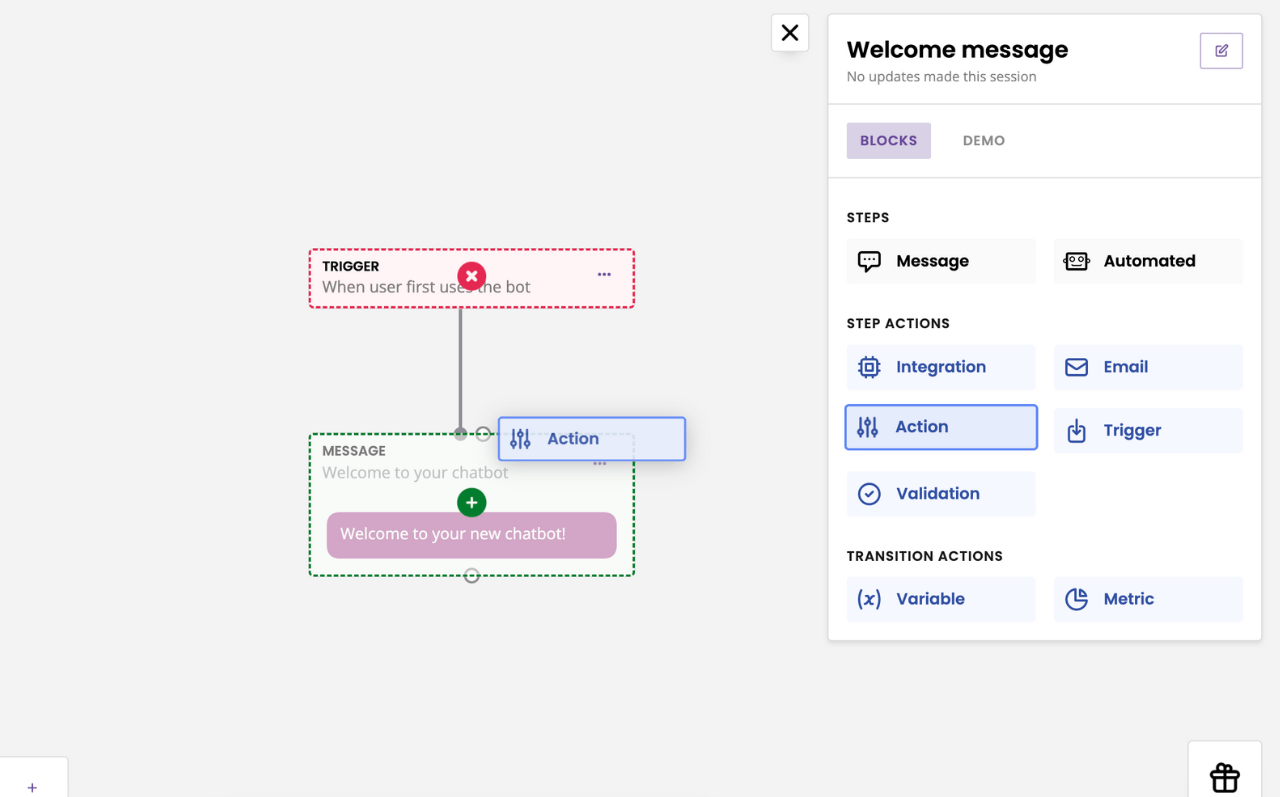
Task: Choose the Integration step action
Action: (x=941, y=367)
